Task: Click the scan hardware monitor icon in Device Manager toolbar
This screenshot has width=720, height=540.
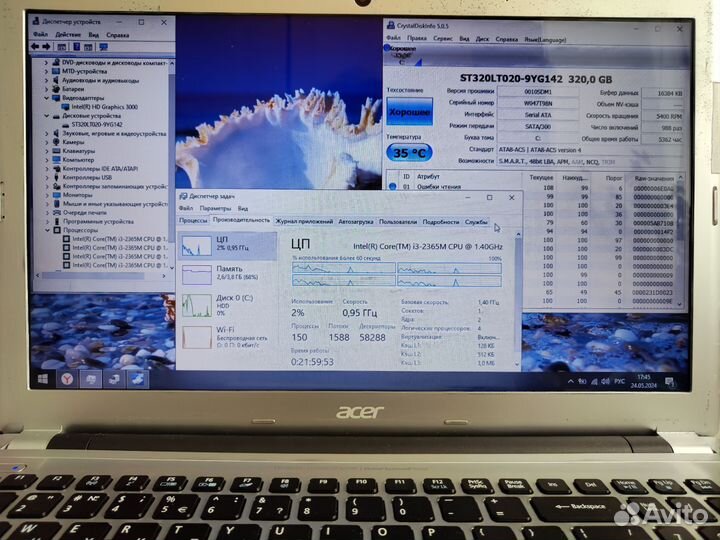Action: pyautogui.click(x=104, y=47)
